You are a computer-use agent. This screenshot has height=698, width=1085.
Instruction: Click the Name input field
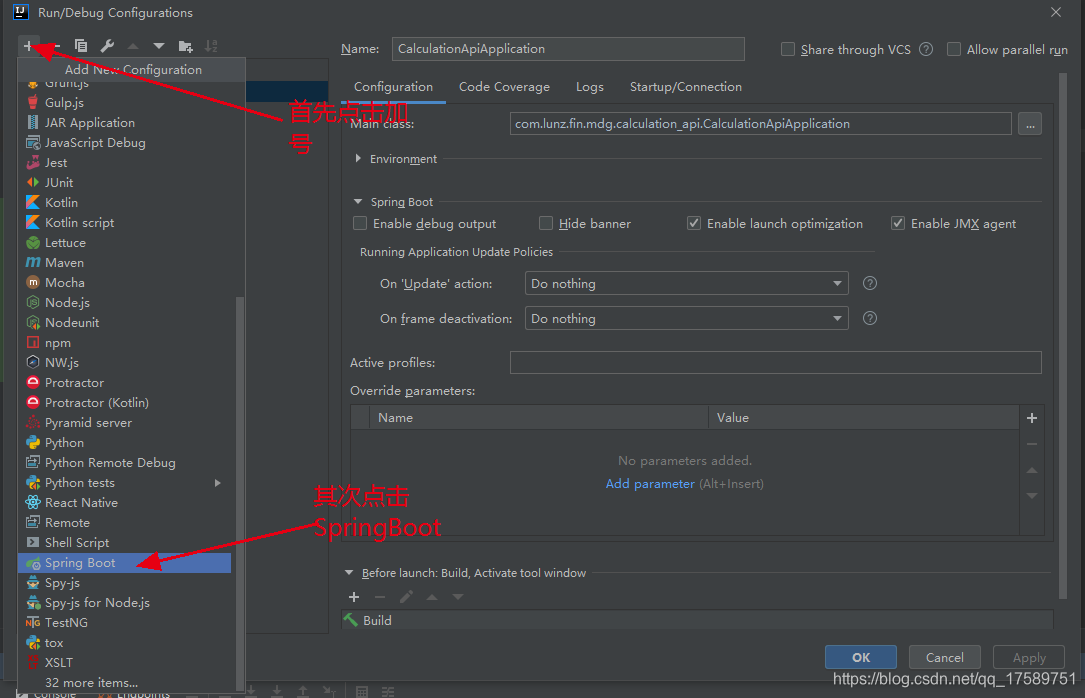[x=568, y=49]
